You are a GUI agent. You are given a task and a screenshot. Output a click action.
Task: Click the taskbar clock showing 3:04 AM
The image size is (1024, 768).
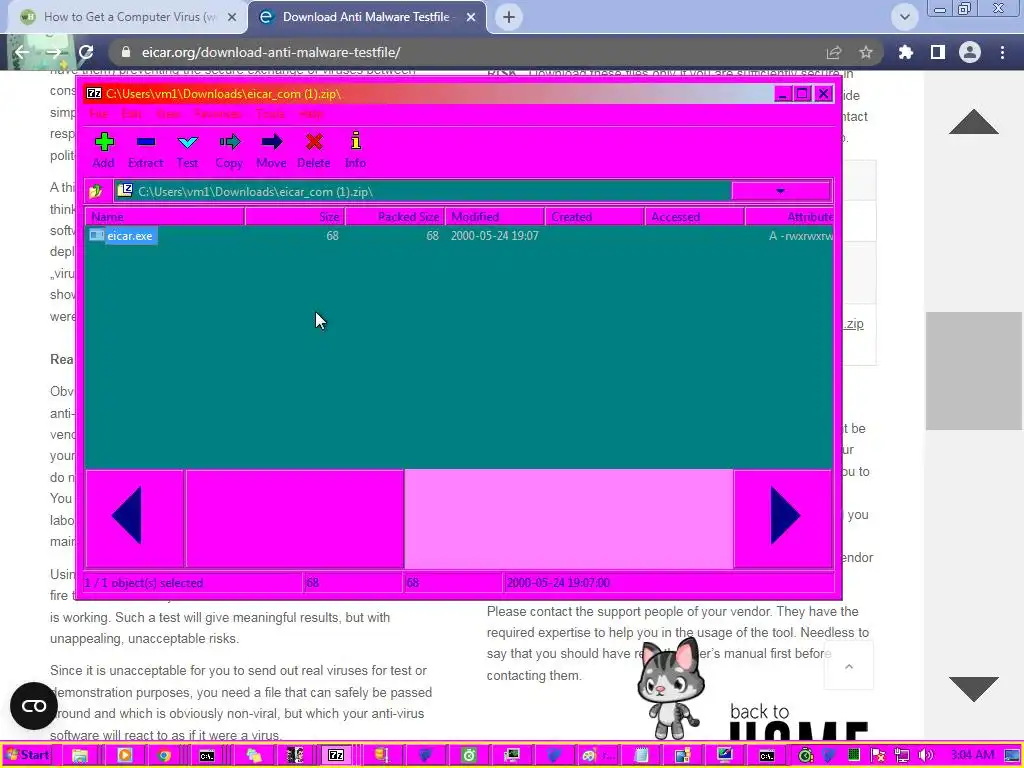click(x=972, y=755)
